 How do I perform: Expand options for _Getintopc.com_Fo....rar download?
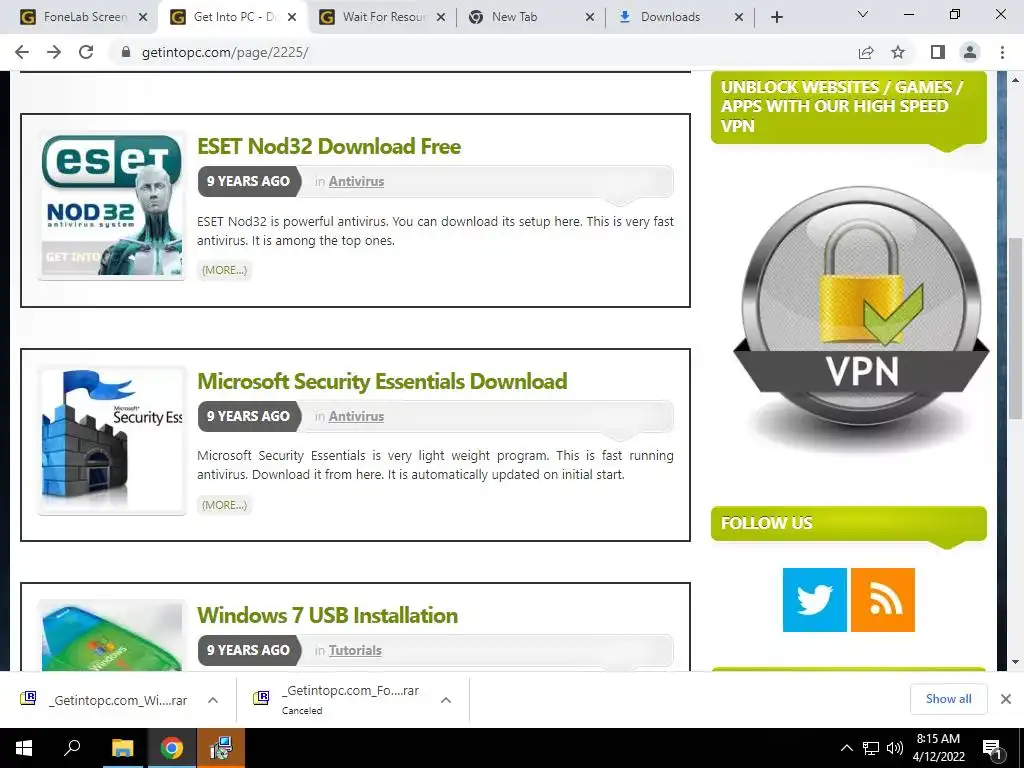click(x=446, y=700)
